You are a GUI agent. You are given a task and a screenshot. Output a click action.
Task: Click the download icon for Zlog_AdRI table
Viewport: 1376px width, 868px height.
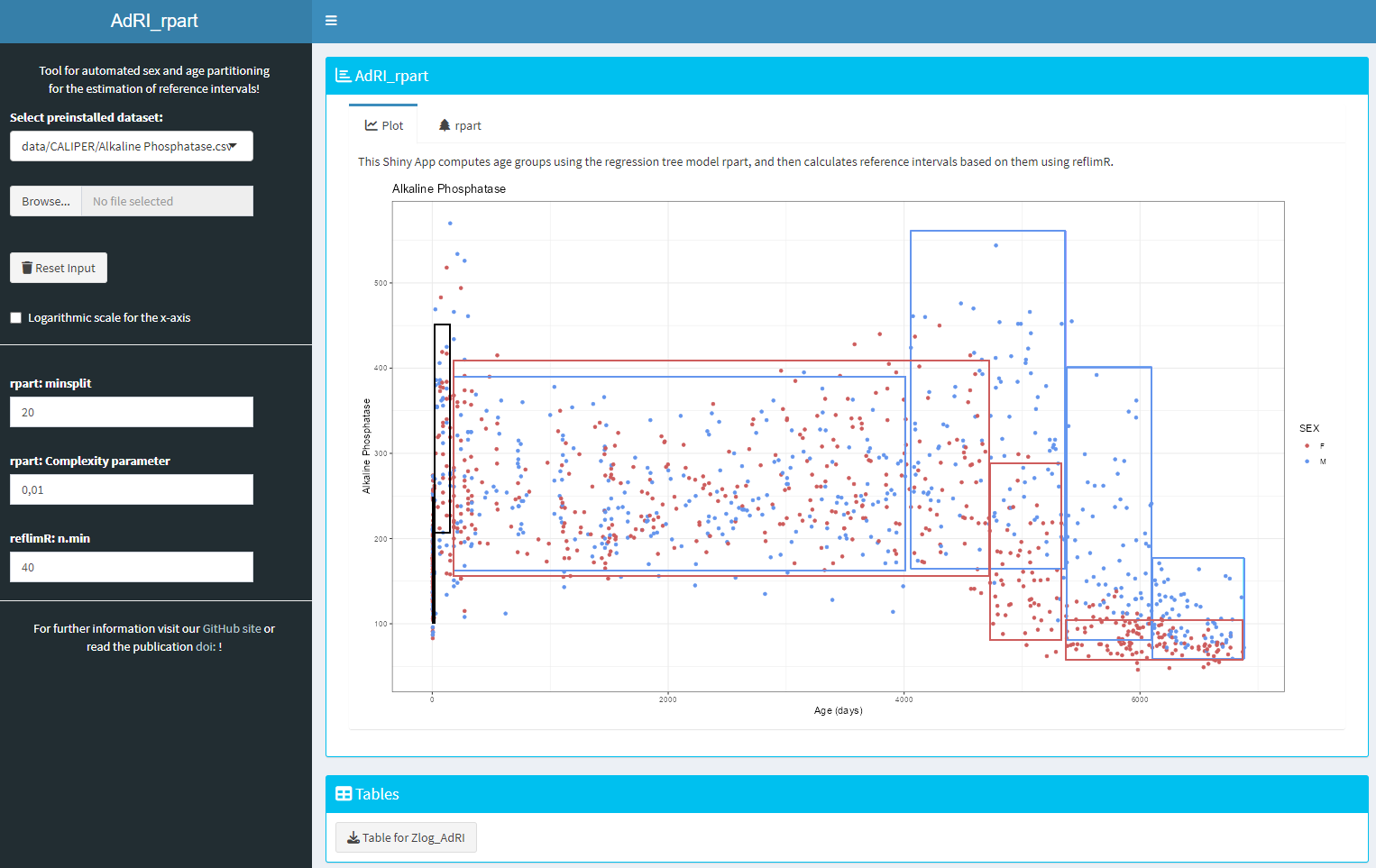(353, 837)
